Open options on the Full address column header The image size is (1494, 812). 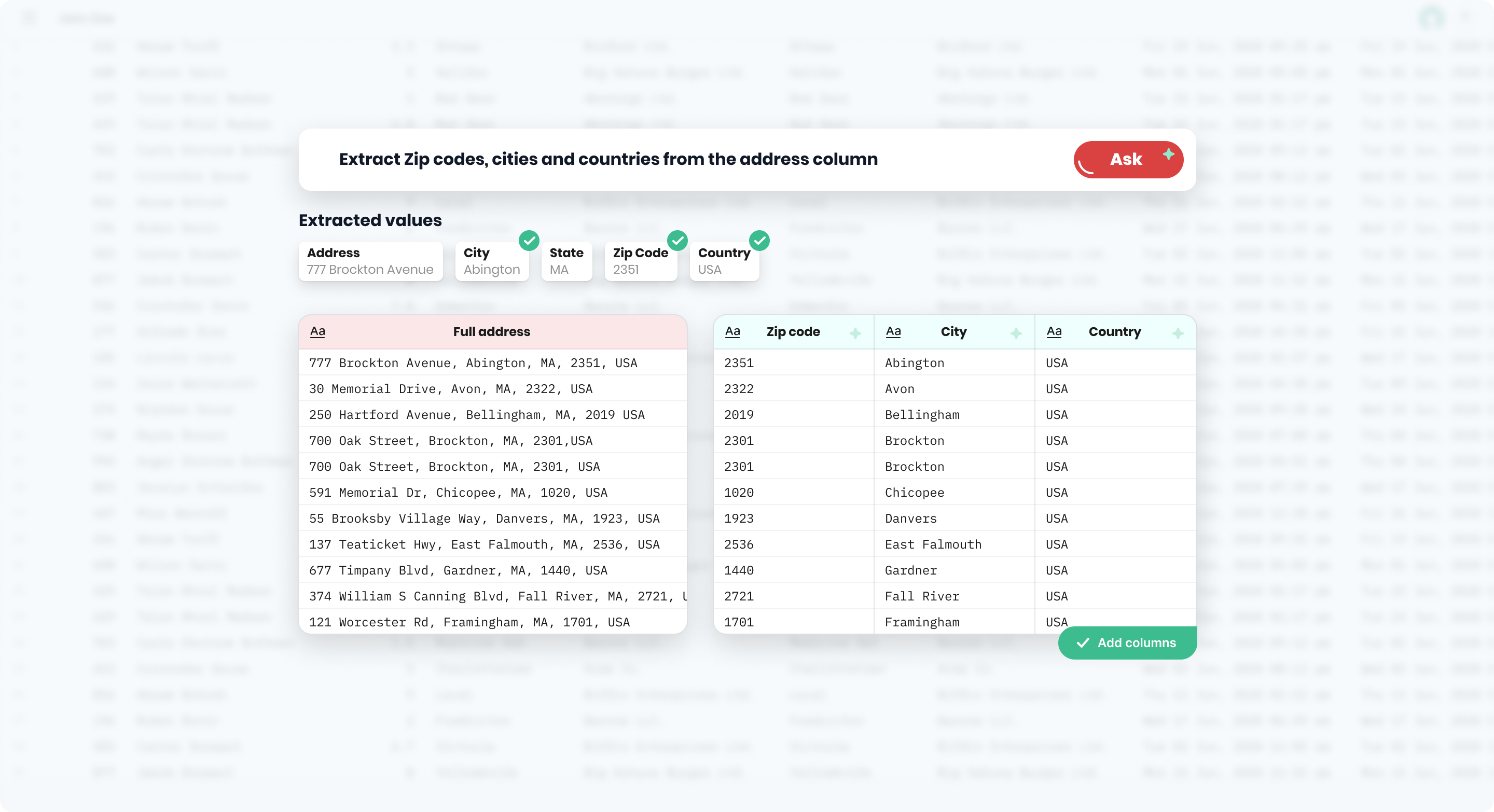click(x=491, y=331)
